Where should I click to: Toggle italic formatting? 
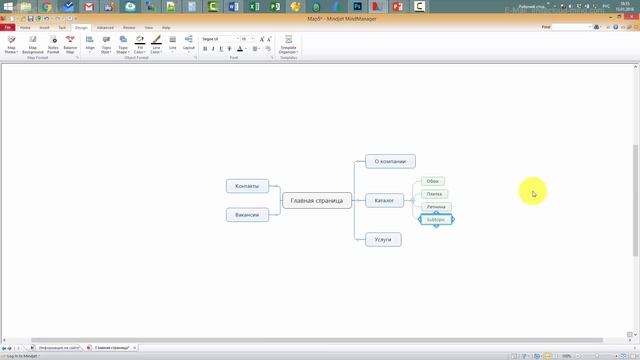213,49
